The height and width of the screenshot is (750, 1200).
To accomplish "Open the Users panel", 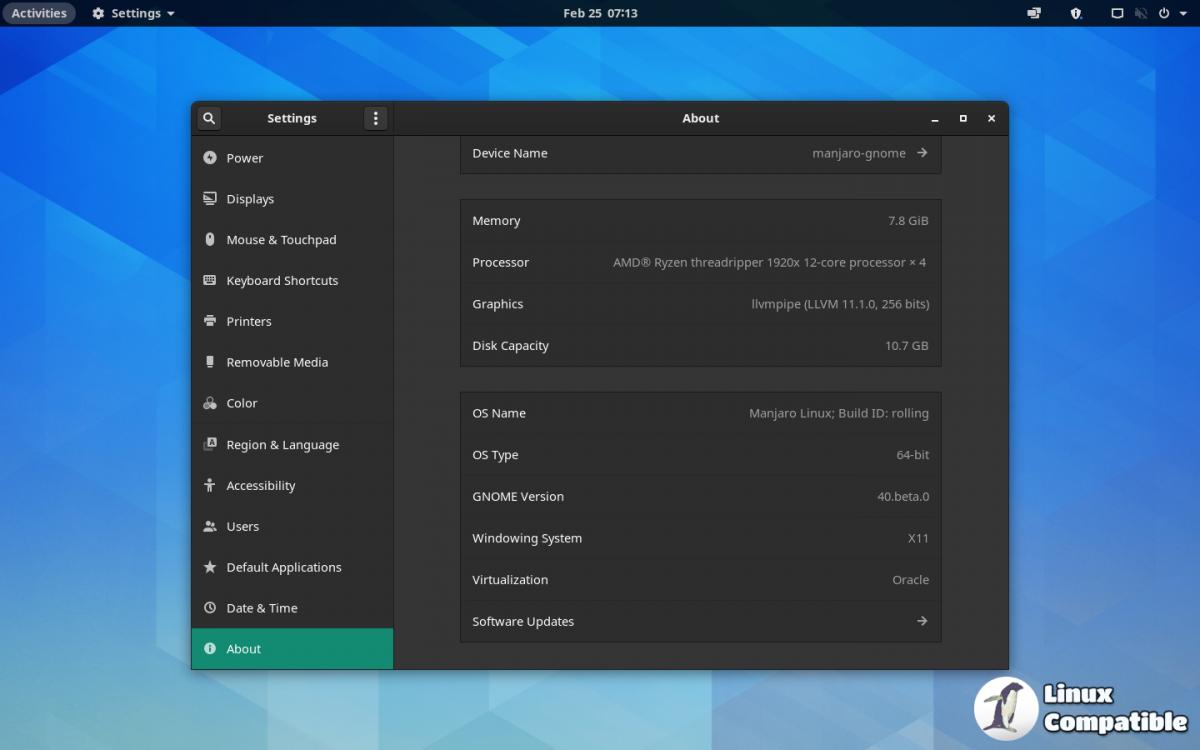I will click(242, 526).
